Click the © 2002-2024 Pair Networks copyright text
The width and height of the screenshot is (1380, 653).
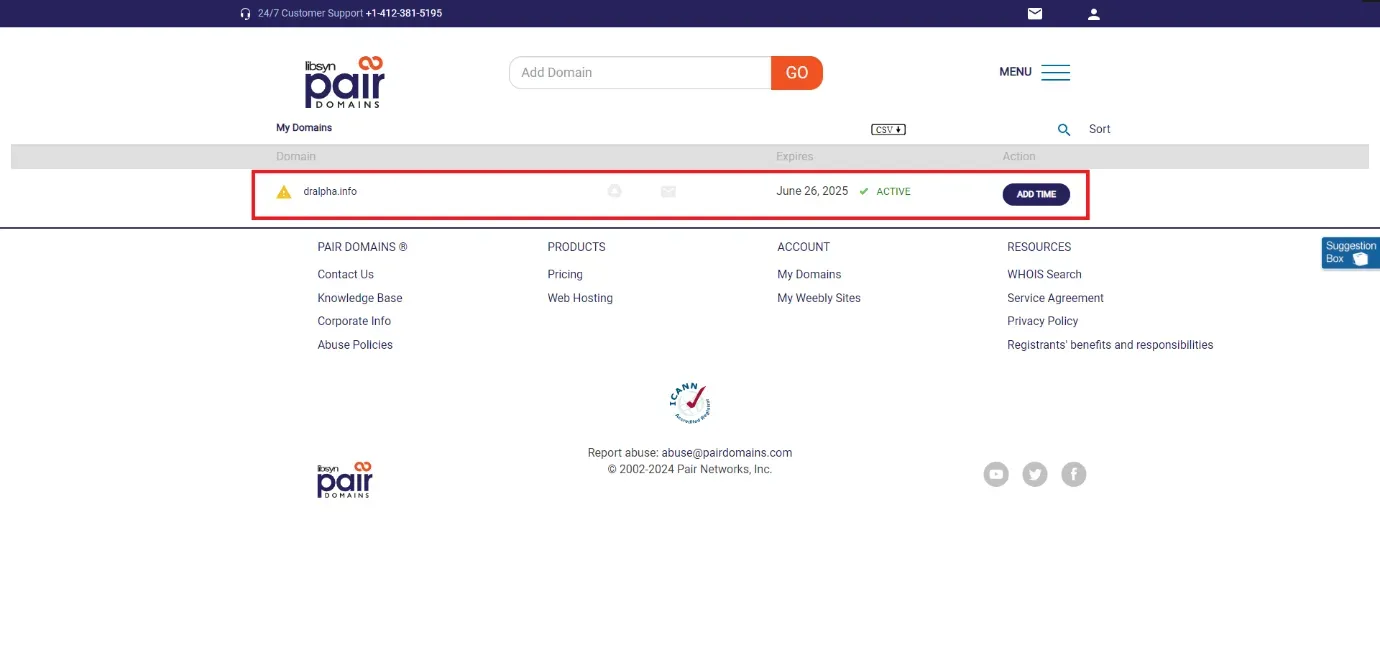690,469
